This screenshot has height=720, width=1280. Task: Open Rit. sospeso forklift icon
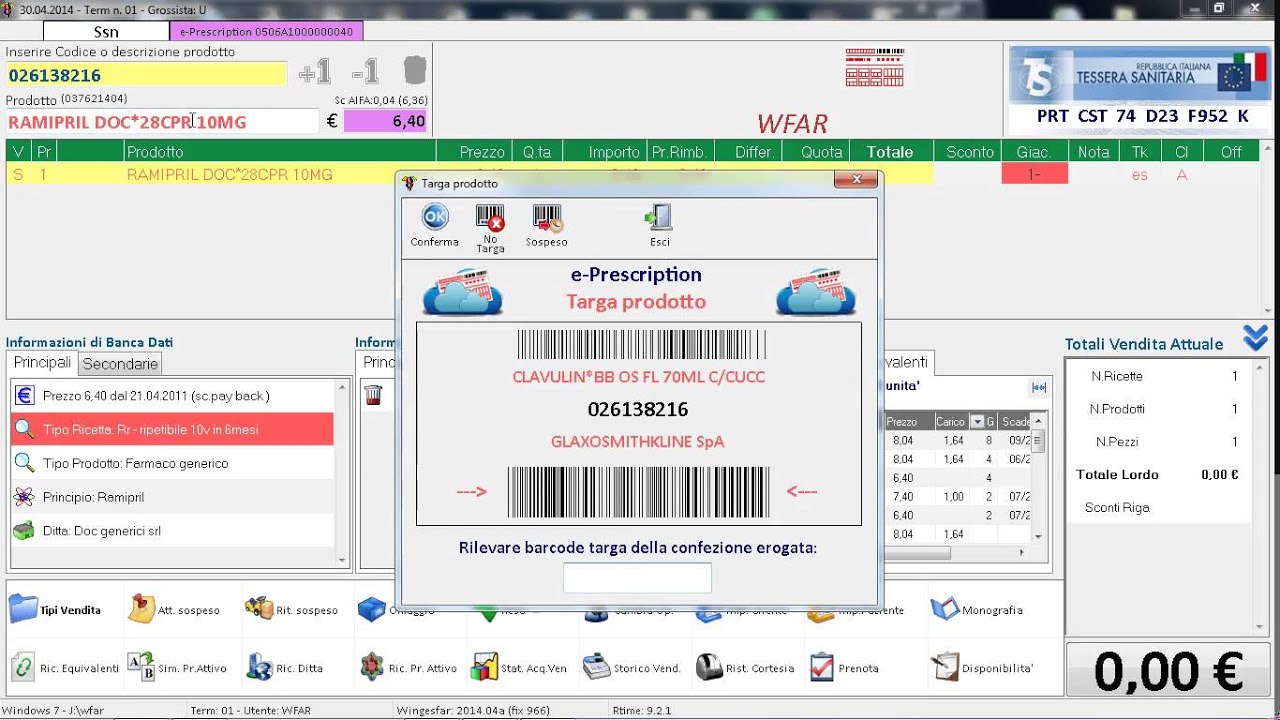coord(292,609)
